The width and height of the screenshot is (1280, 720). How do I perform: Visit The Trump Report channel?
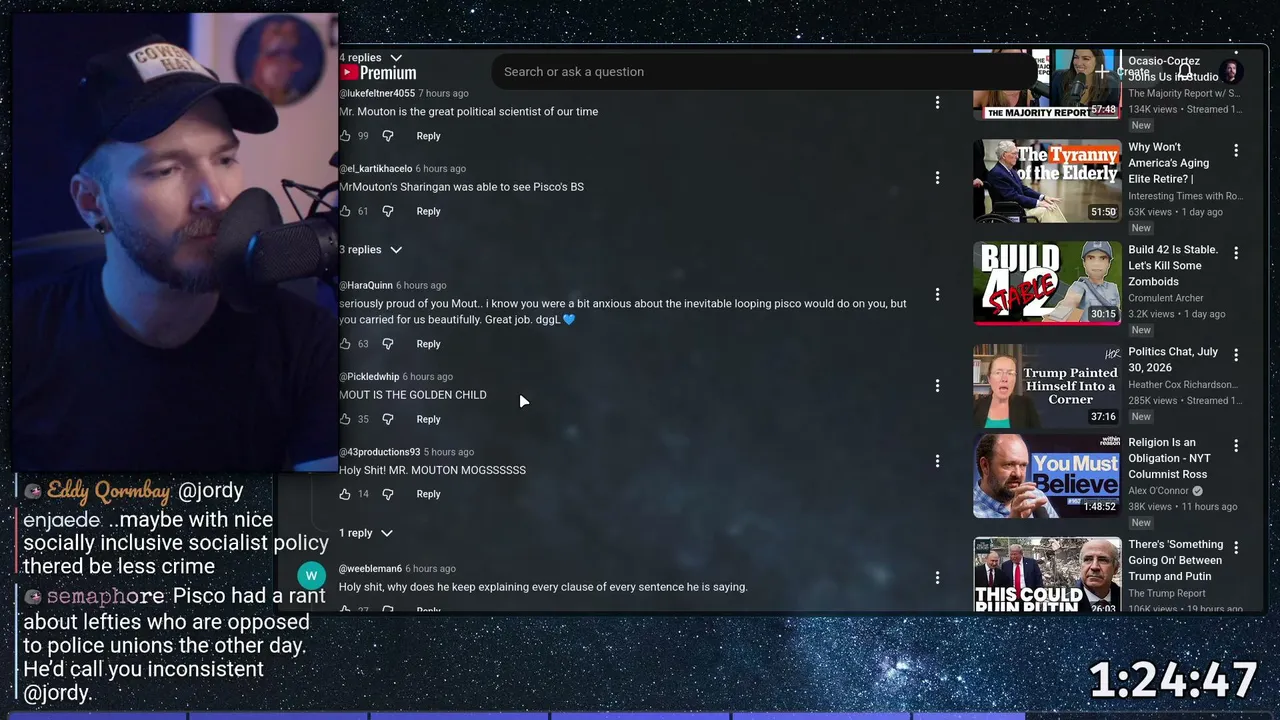[1167, 593]
